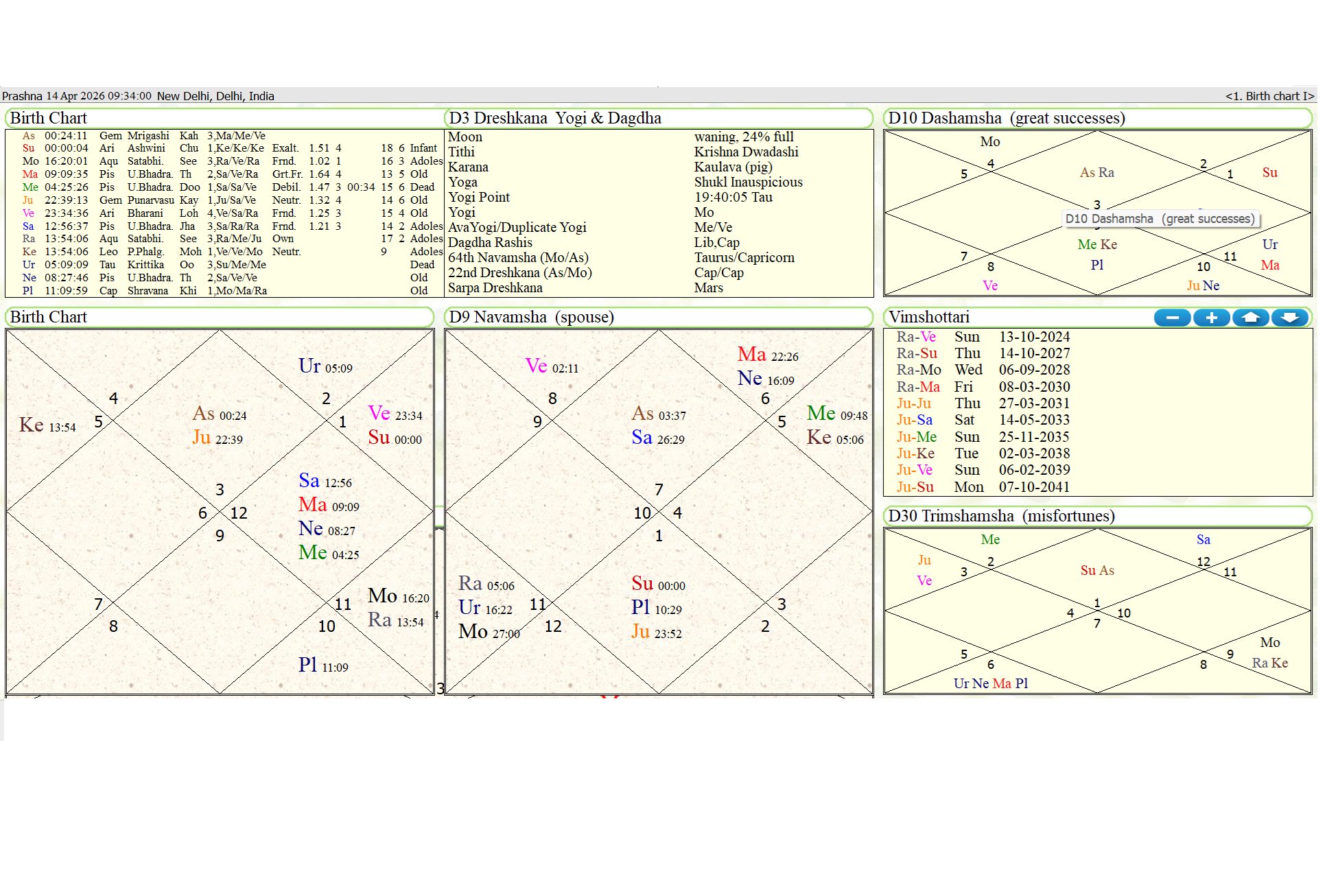Click Mars 22:26 in Navamsha chart

pyautogui.click(x=751, y=355)
